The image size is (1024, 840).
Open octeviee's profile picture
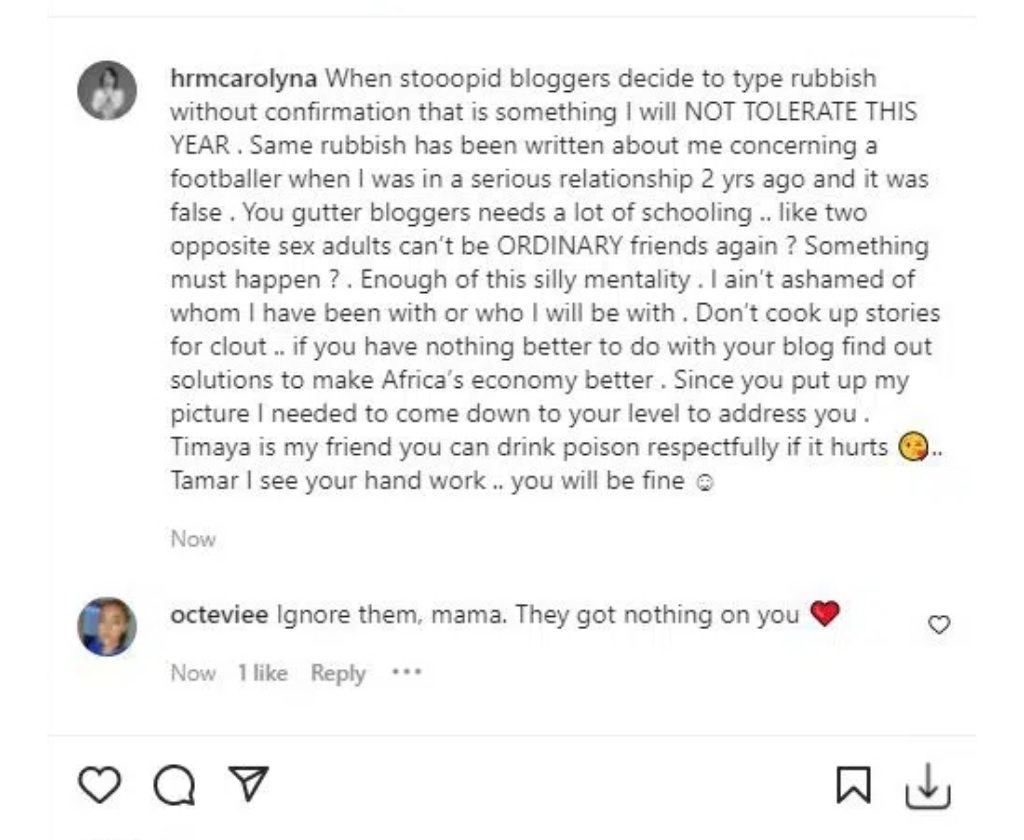107,627
